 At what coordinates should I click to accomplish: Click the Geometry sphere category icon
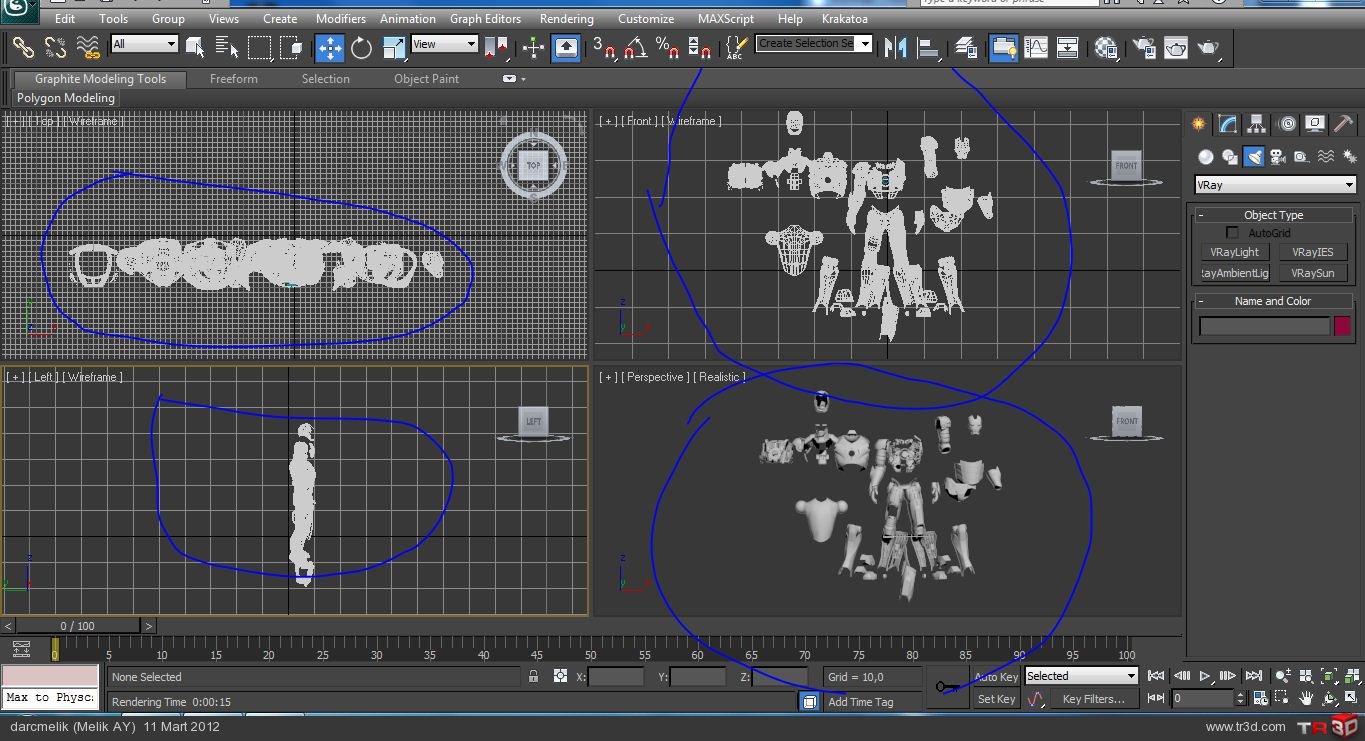coord(1206,157)
